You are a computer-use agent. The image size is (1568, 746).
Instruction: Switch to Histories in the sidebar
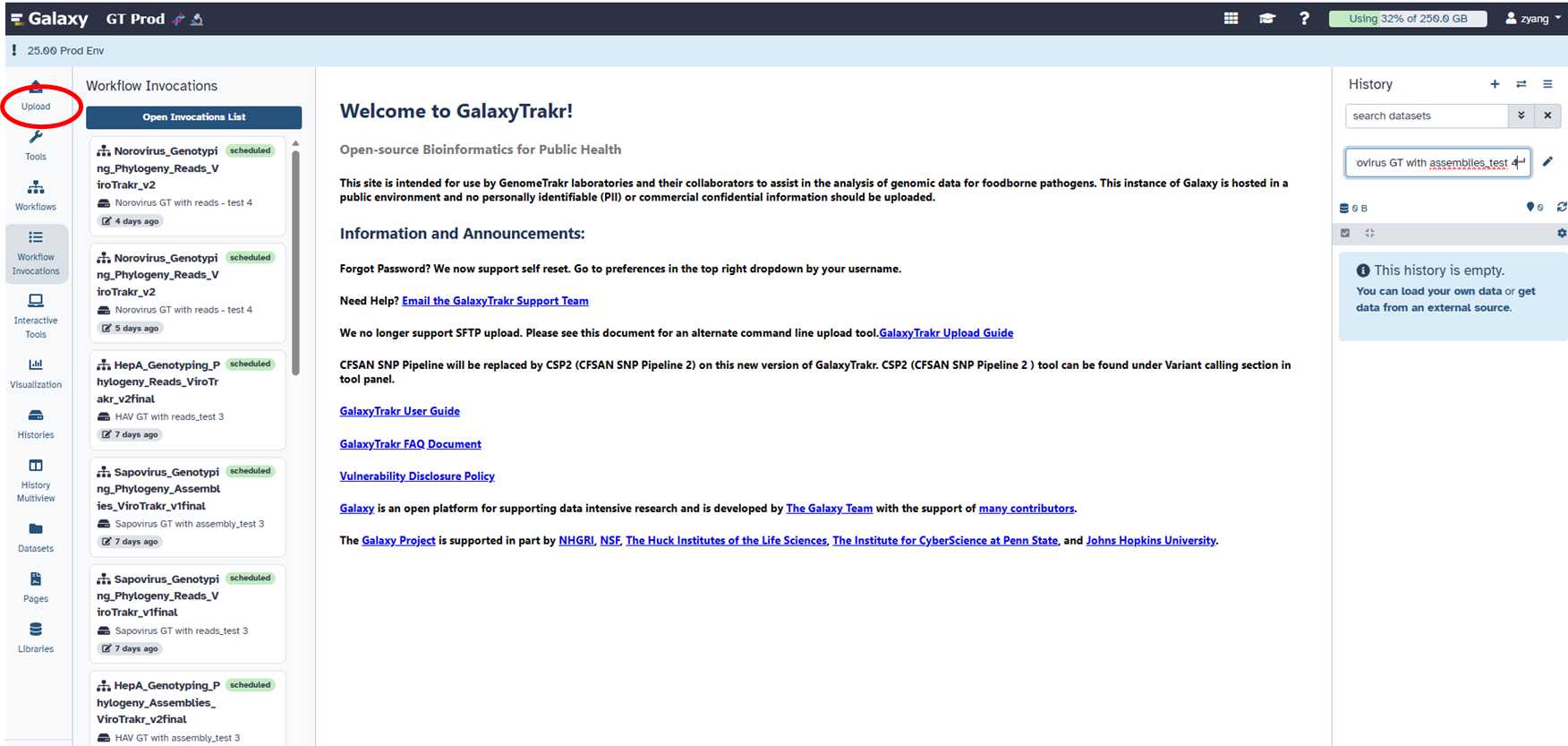[36, 423]
